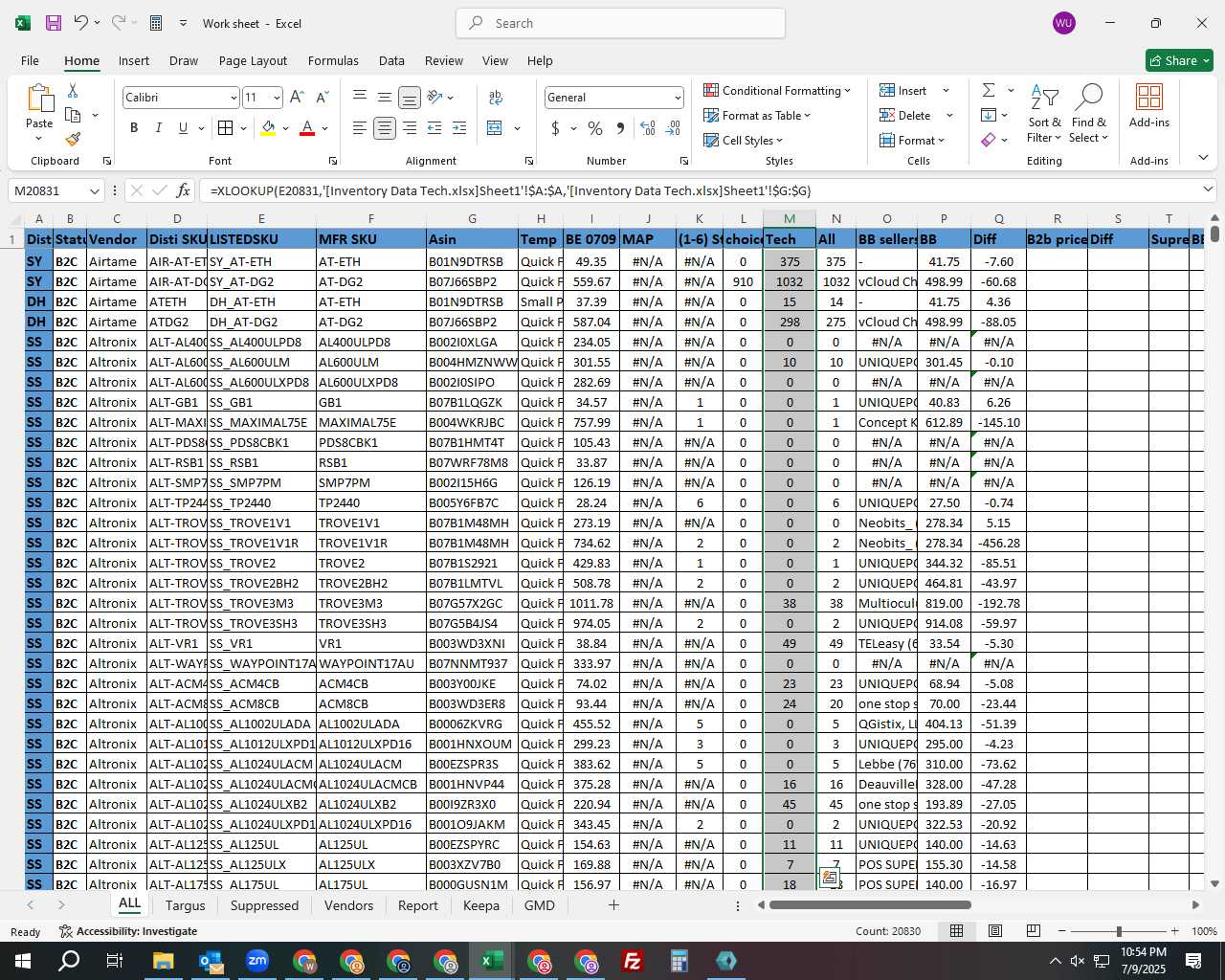Image resolution: width=1225 pixels, height=980 pixels.
Task: Click the Format Painter brush icon
Action: [73, 139]
